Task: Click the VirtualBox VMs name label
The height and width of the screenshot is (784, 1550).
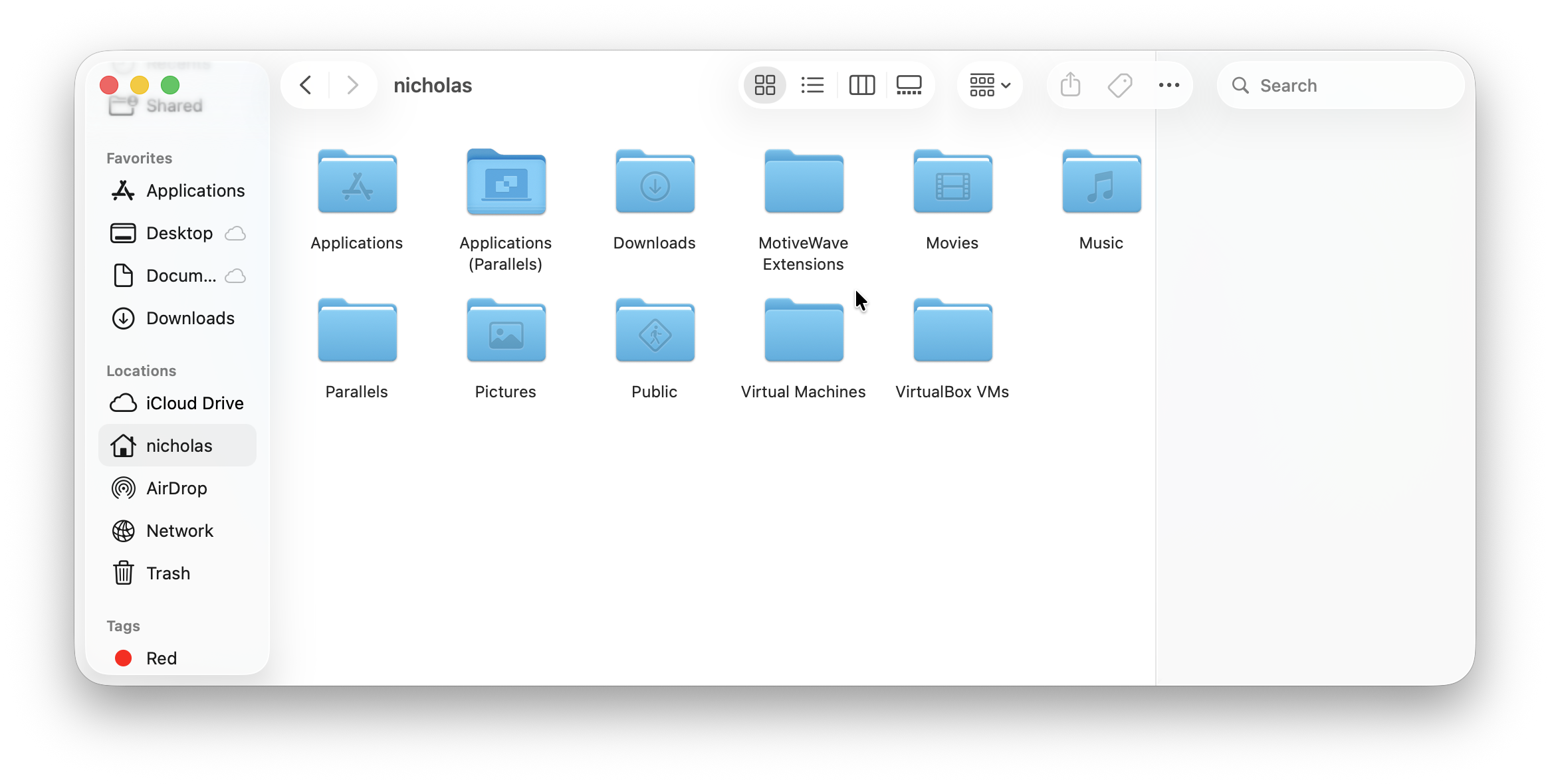Action: [952, 392]
